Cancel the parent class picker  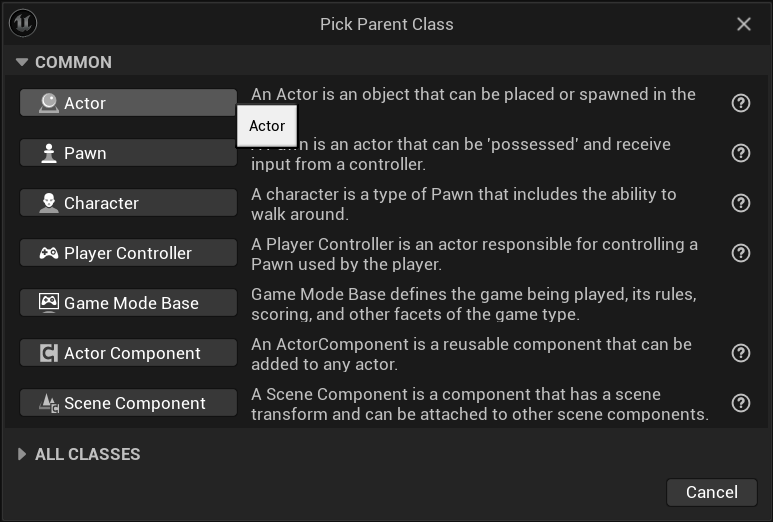(x=711, y=492)
